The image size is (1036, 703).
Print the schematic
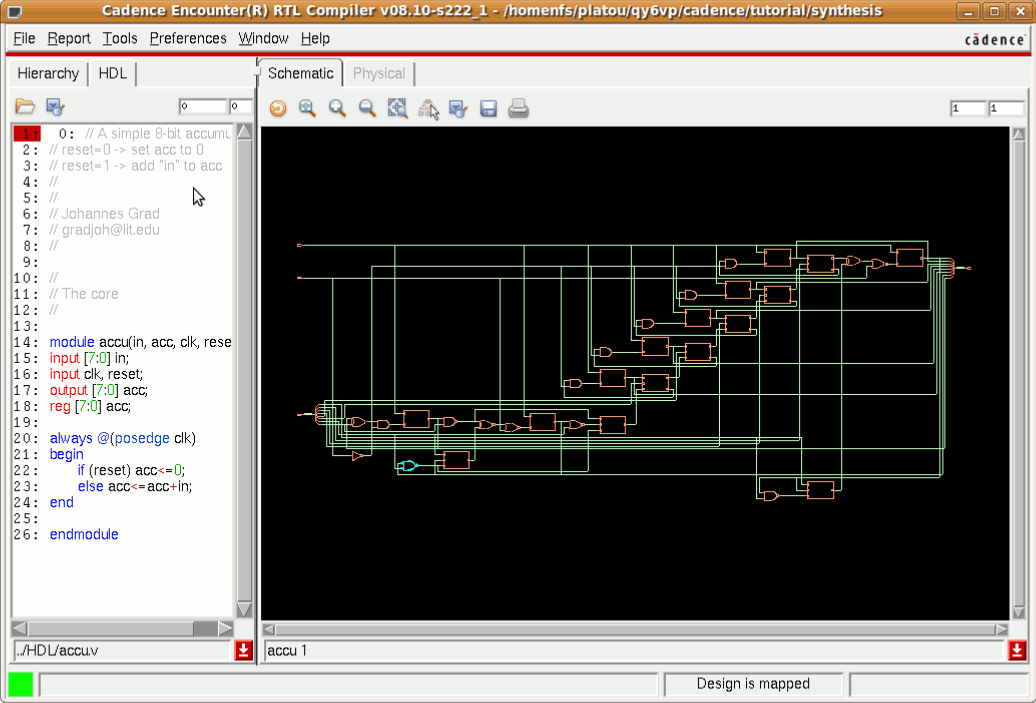click(x=519, y=108)
